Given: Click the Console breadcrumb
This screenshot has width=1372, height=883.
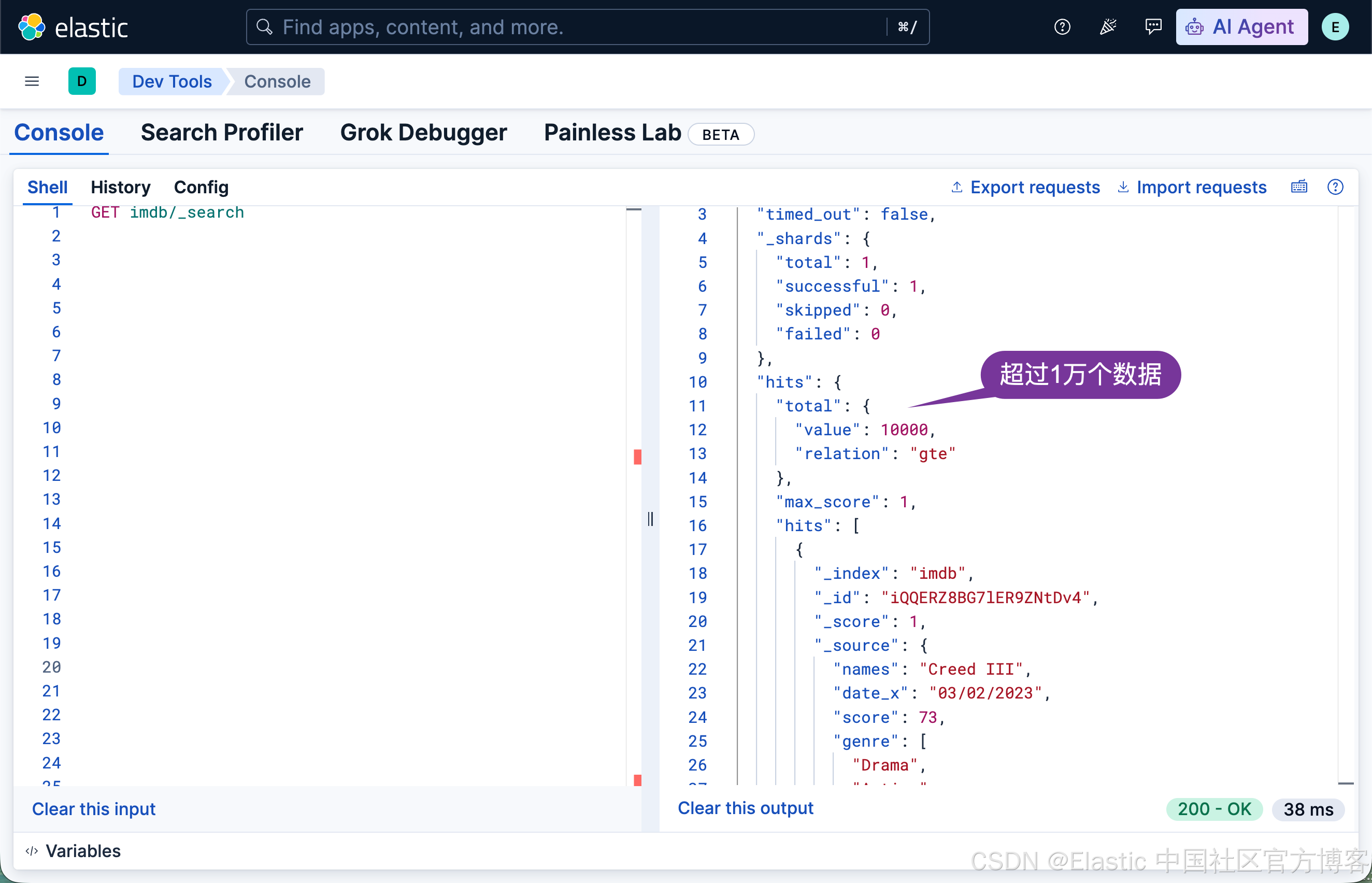Looking at the screenshot, I should coord(277,81).
